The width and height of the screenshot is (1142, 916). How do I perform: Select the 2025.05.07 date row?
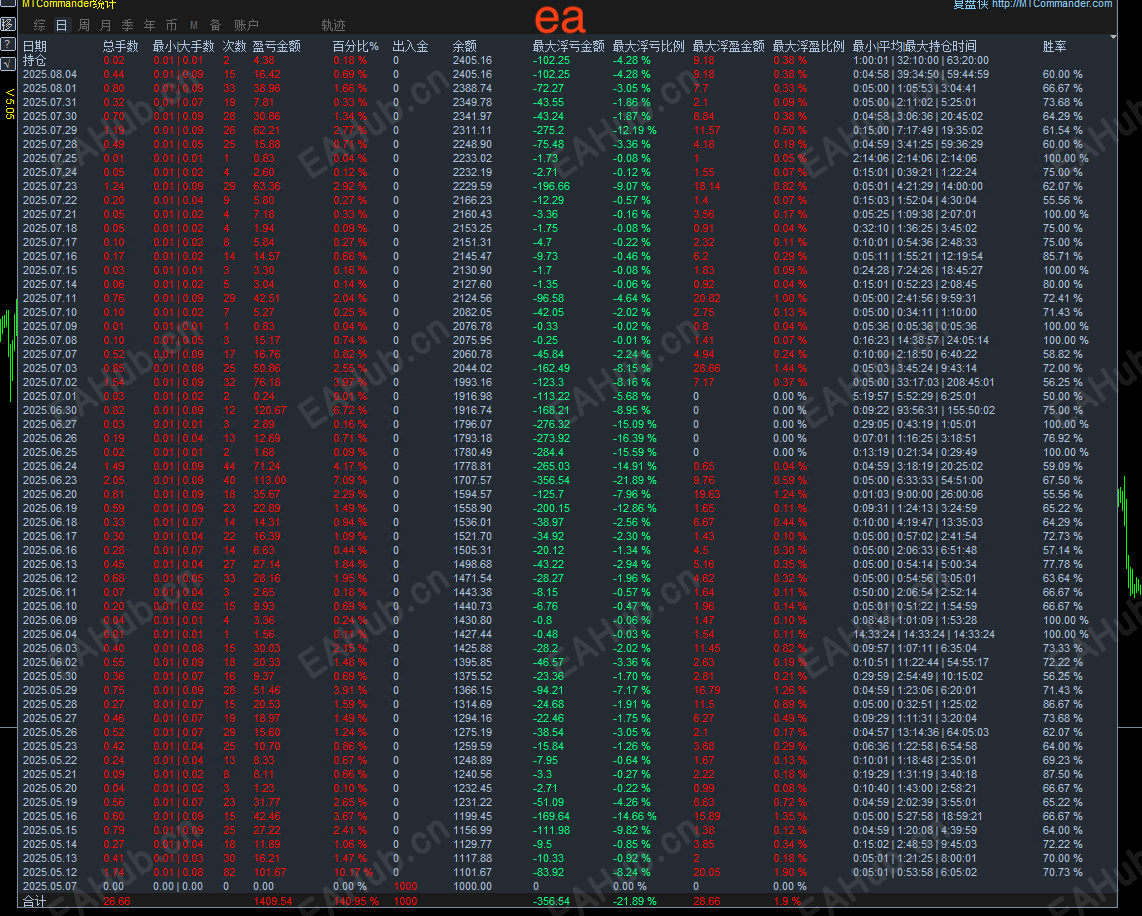(50, 886)
